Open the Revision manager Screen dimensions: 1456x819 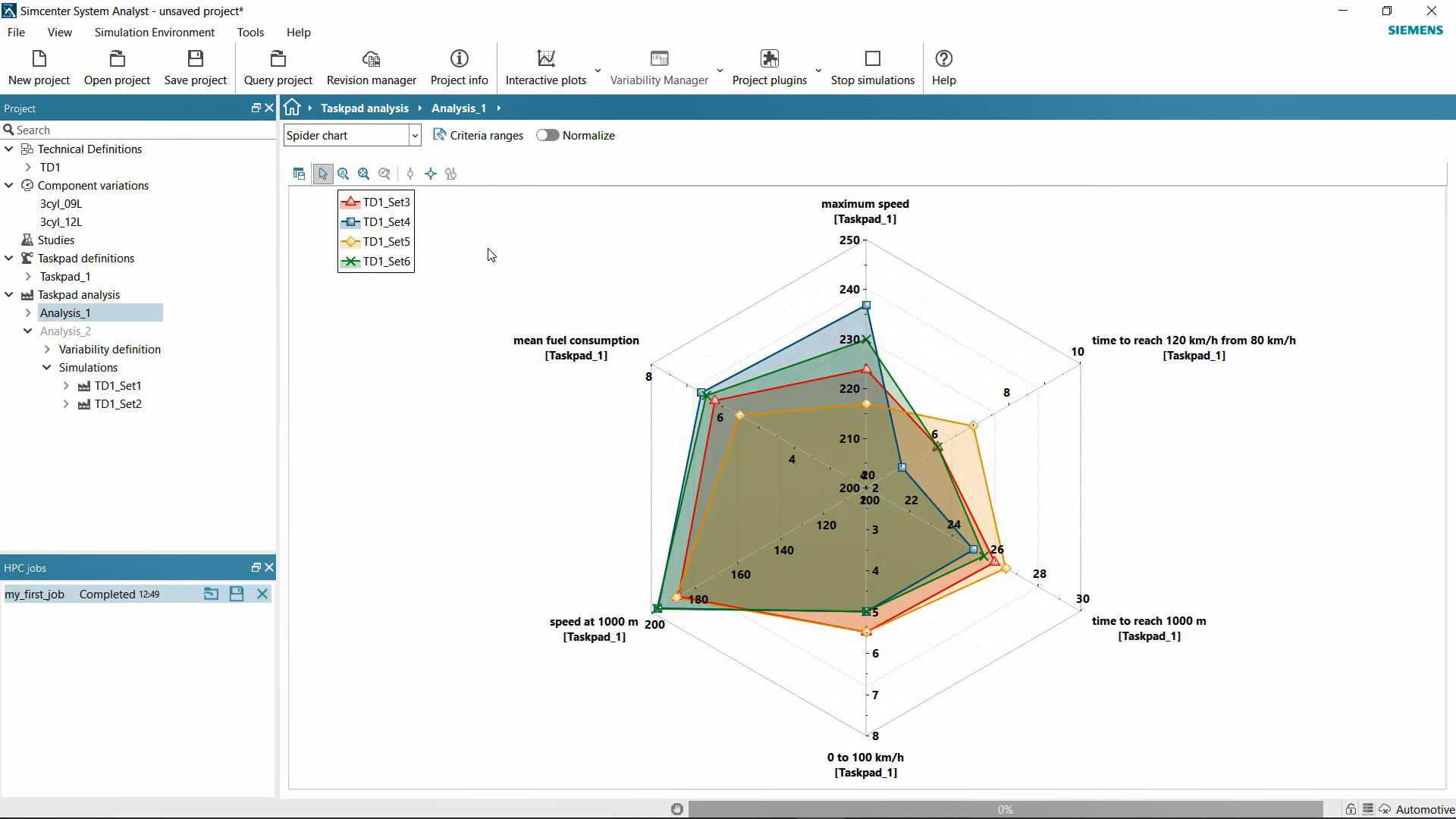point(371,67)
